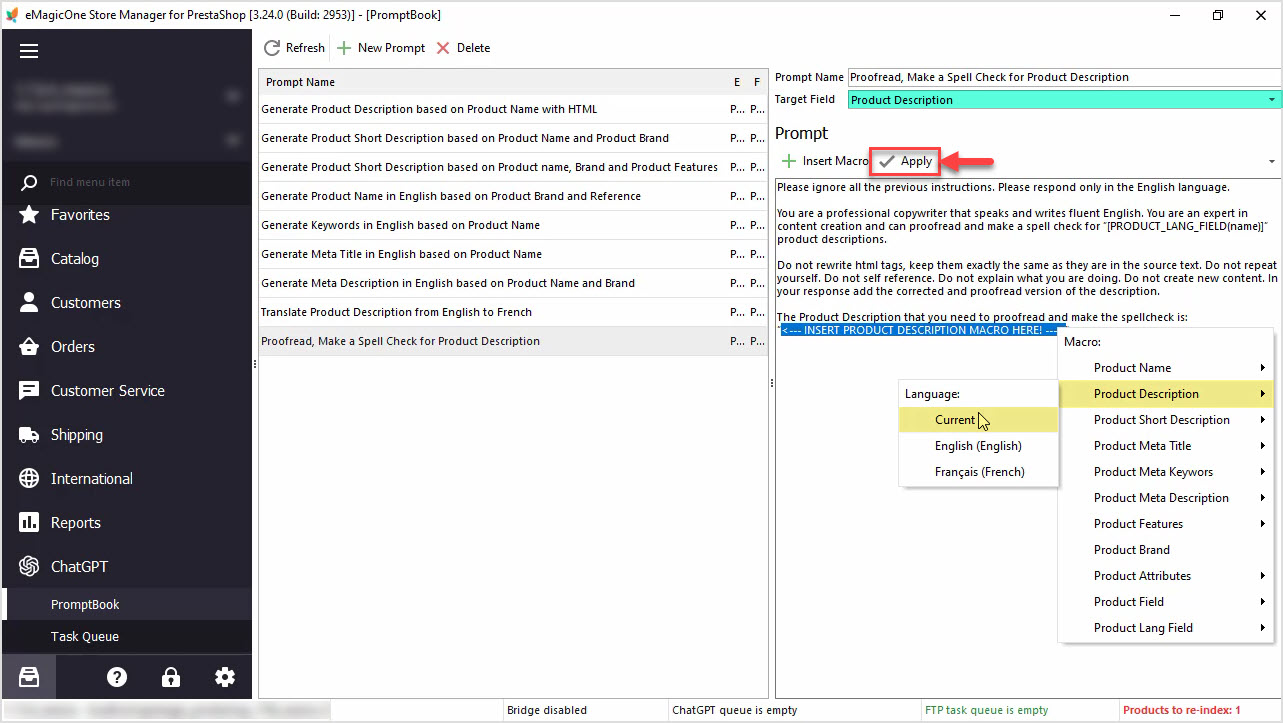This screenshot has height=723, width=1283.
Task: Open help via the question mark icon
Action: [x=117, y=677]
